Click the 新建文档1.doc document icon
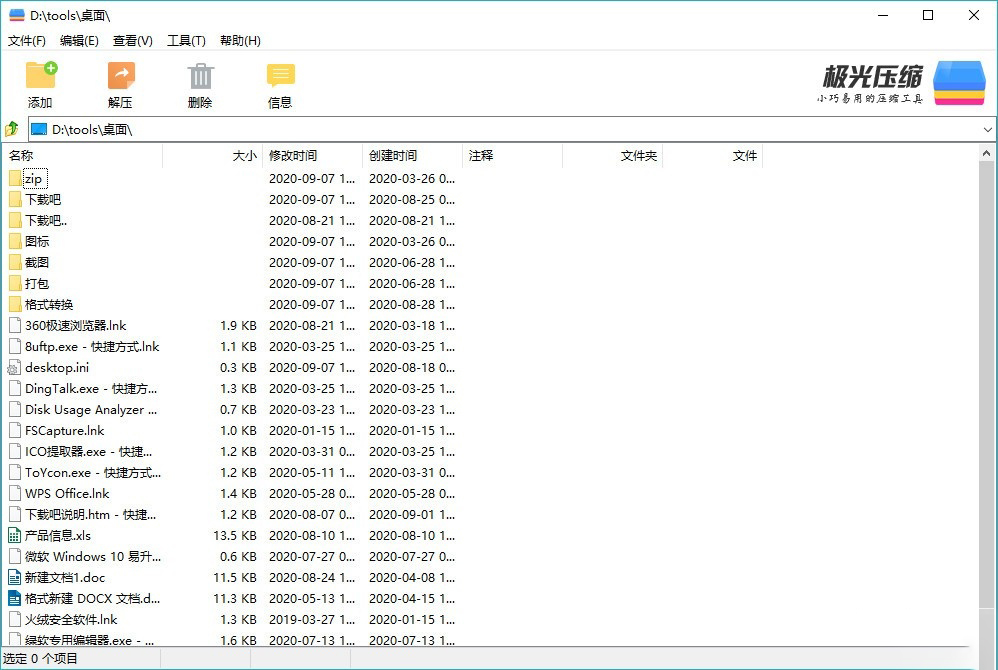Screen dimensions: 998x670 click(14, 578)
